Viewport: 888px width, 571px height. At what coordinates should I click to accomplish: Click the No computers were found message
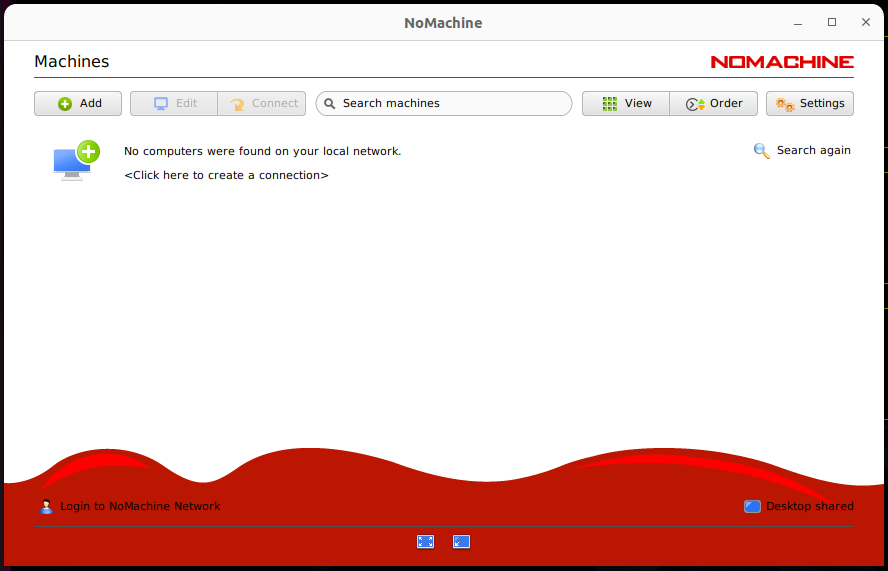[x=262, y=151]
